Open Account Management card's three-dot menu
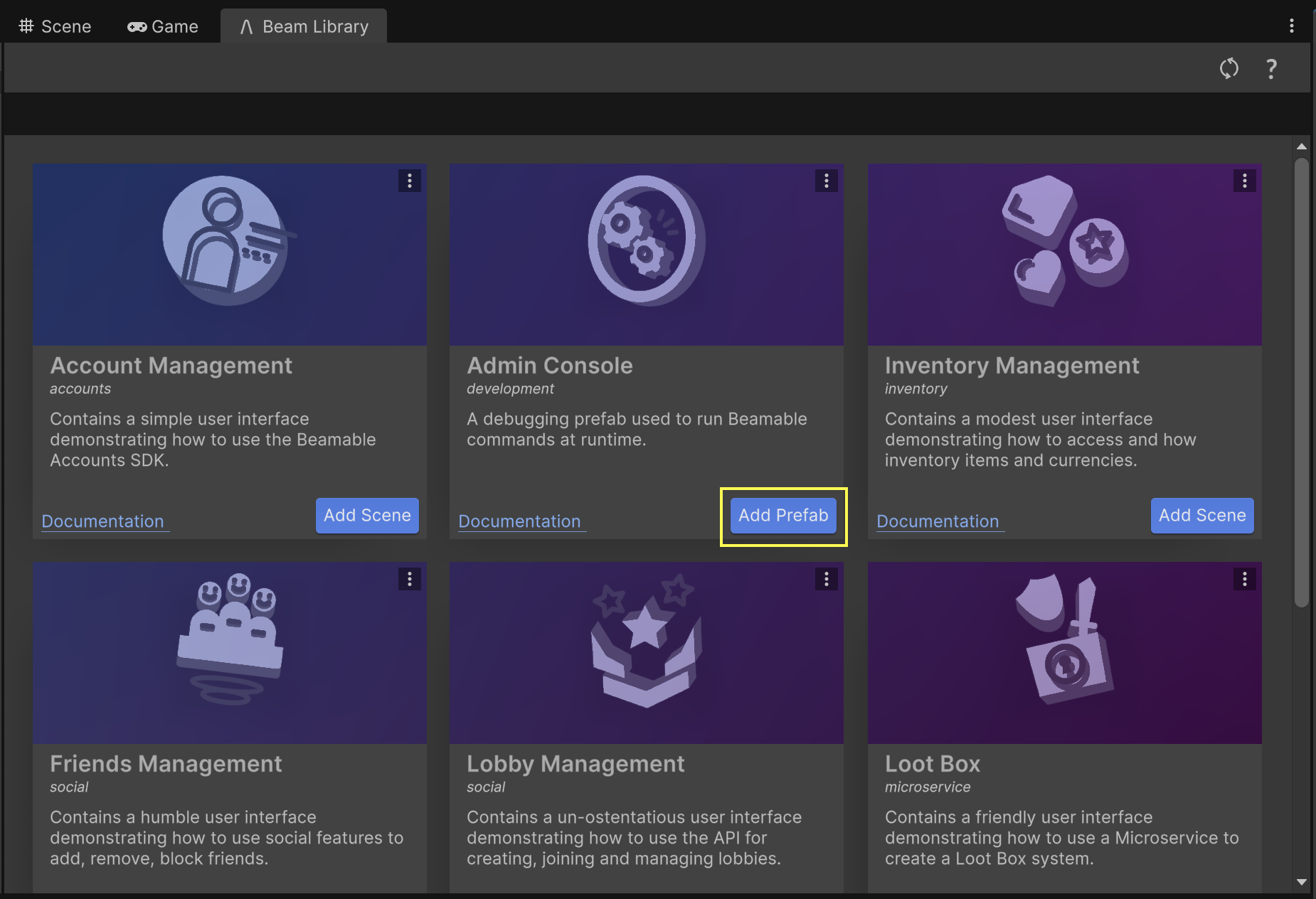 (409, 181)
